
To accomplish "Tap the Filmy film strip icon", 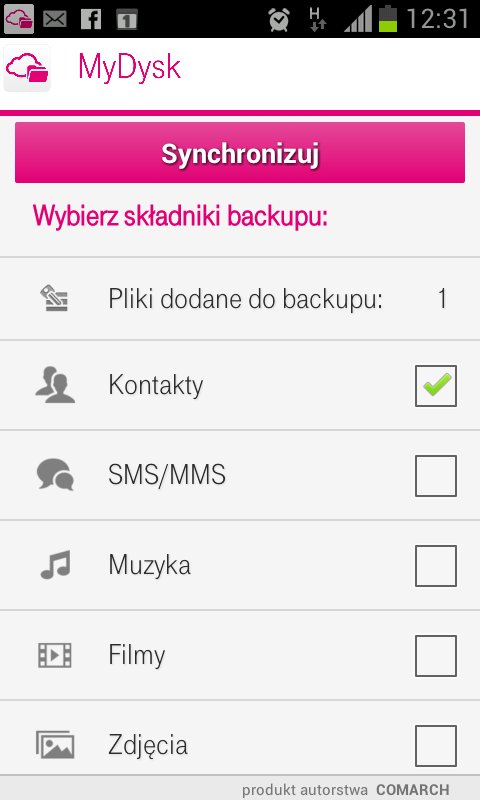I will pos(55,655).
